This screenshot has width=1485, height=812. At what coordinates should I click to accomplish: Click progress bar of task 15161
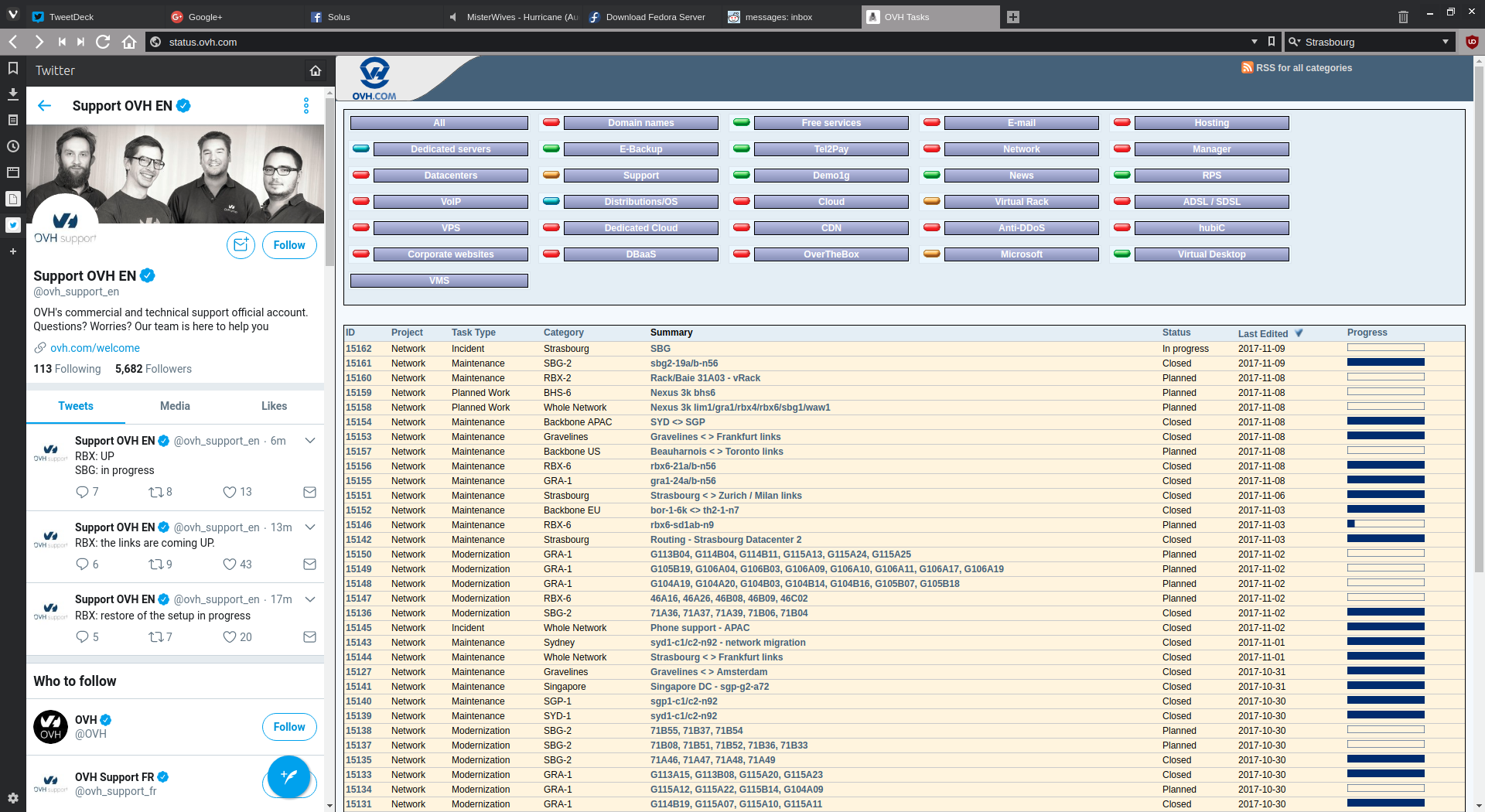(1386, 362)
